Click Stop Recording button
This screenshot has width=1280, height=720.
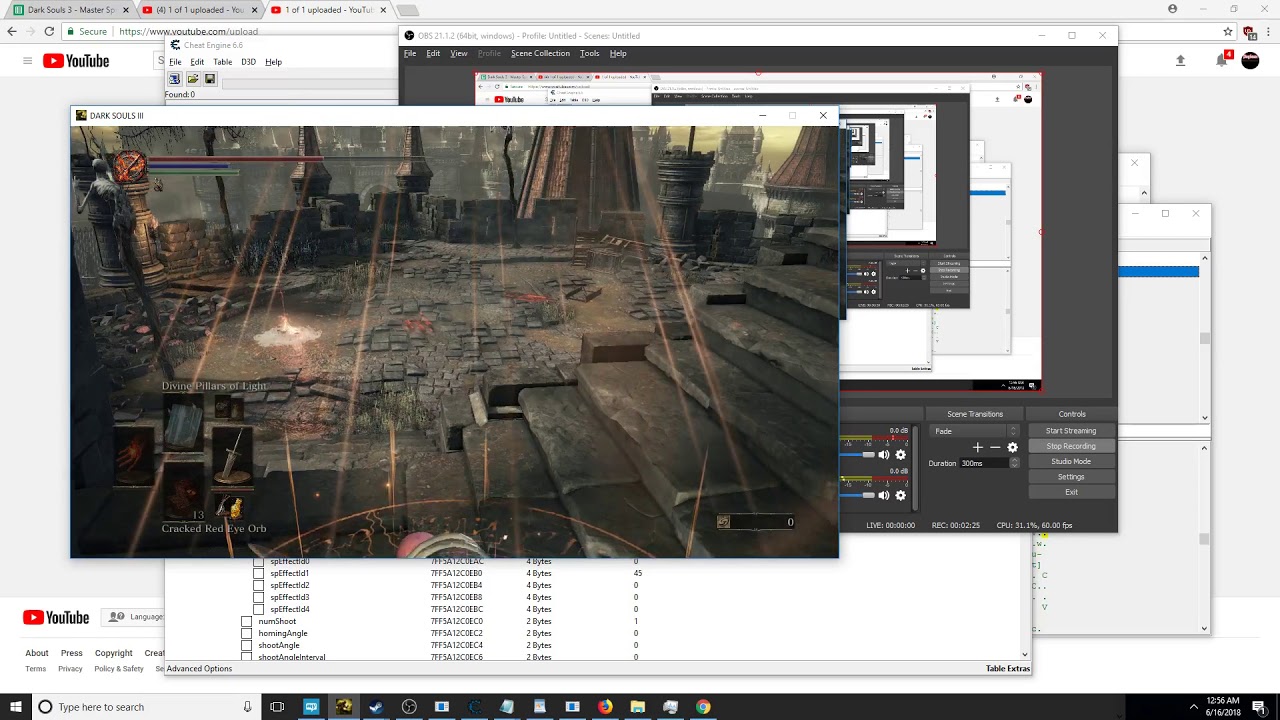click(1071, 446)
